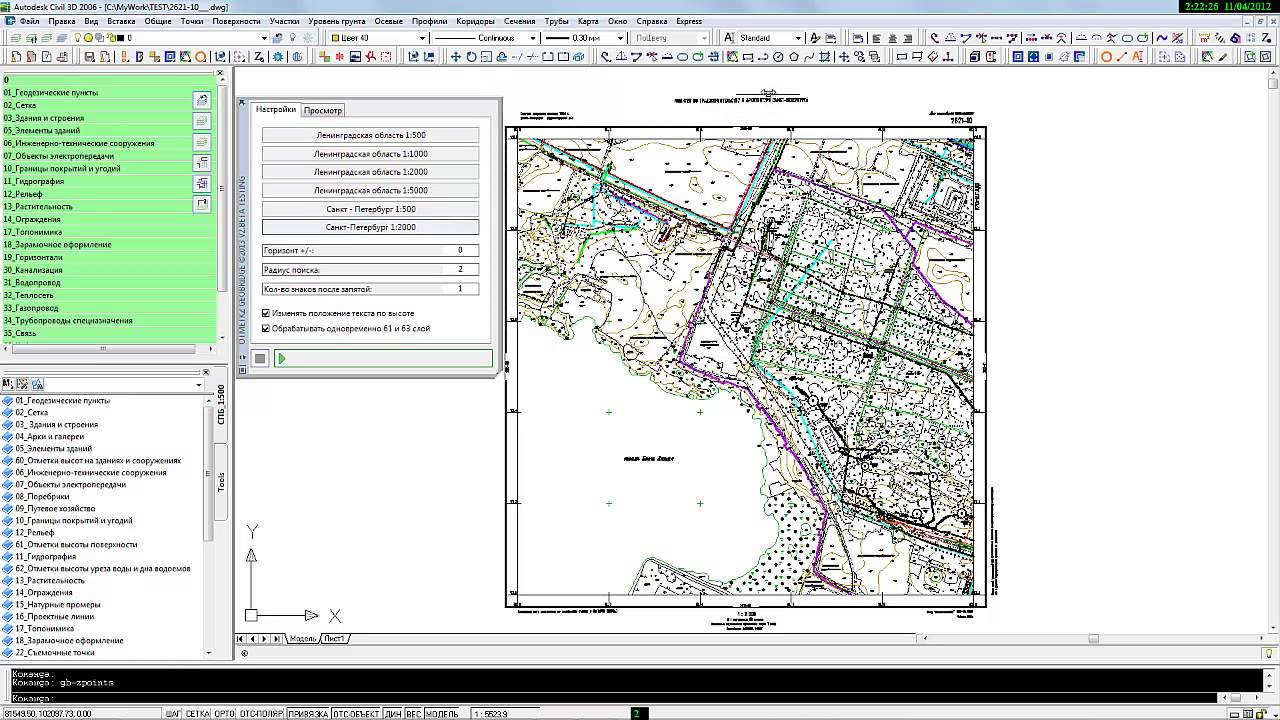
Task: Select the Hatch pattern tool icon
Action: click(x=824, y=57)
